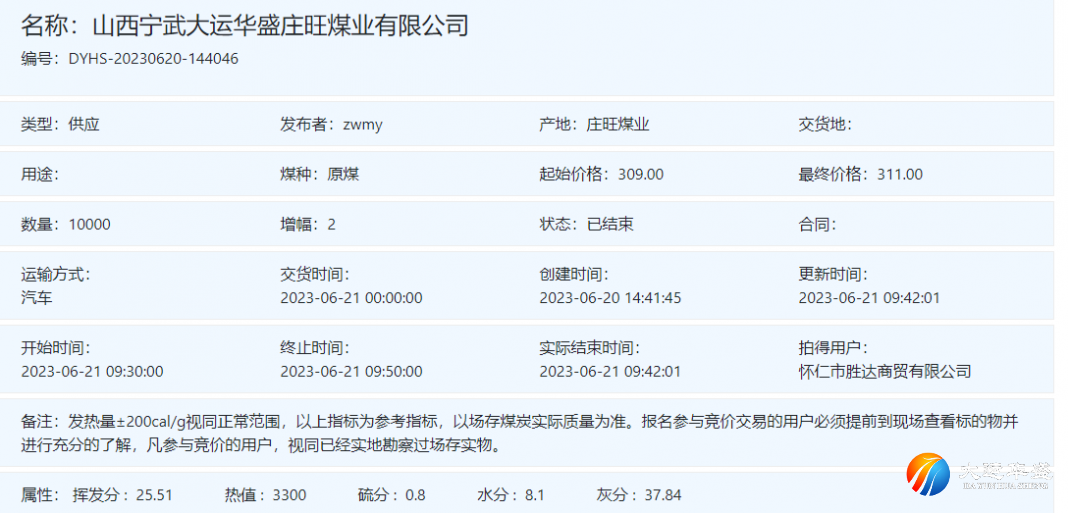The width and height of the screenshot is (1068, 513).
Task: Click the ash content value 37.84
Action: [x=663, y=495]
